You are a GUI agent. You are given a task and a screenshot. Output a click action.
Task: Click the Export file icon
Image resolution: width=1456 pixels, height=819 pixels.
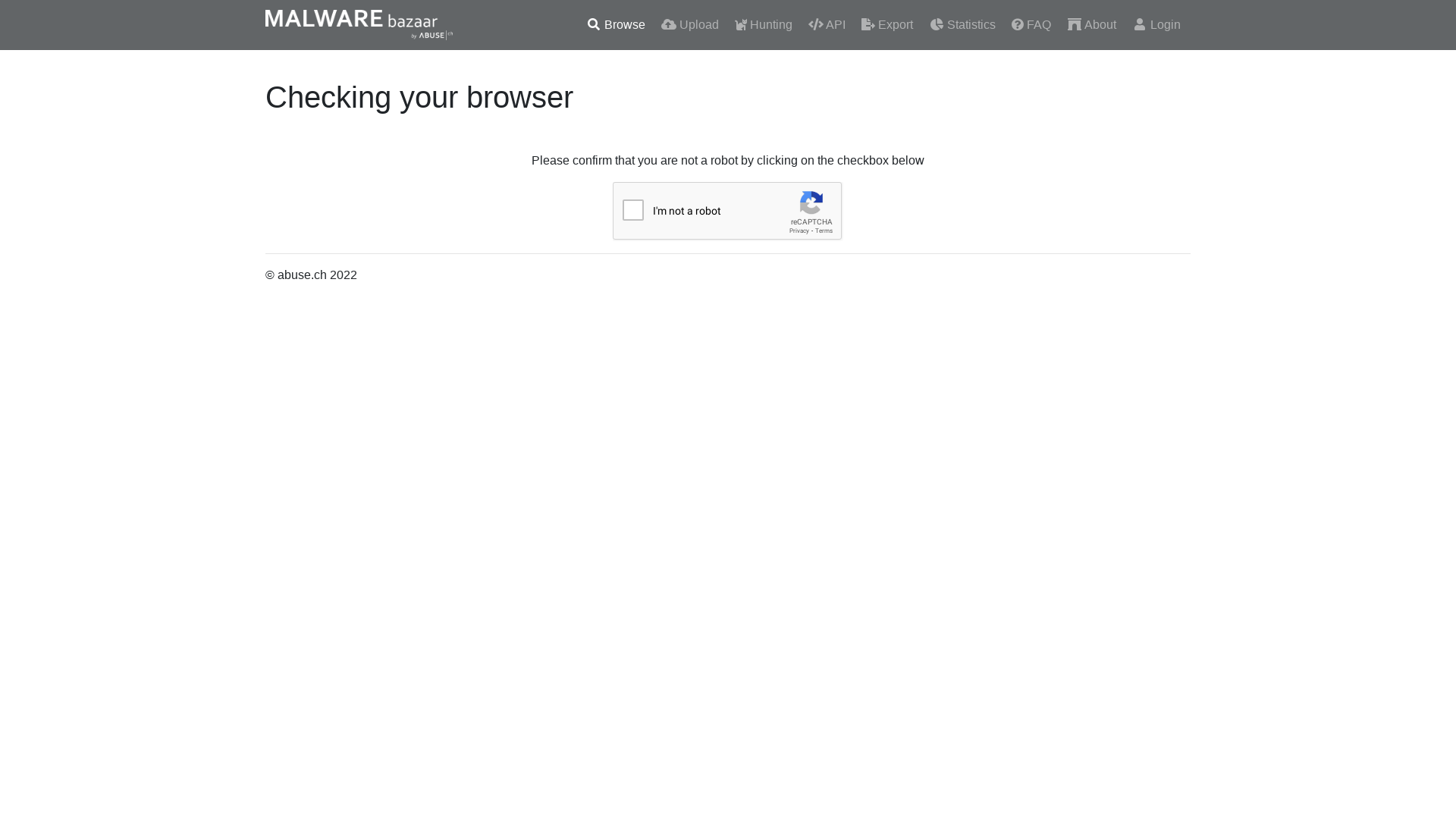(867, 24)
